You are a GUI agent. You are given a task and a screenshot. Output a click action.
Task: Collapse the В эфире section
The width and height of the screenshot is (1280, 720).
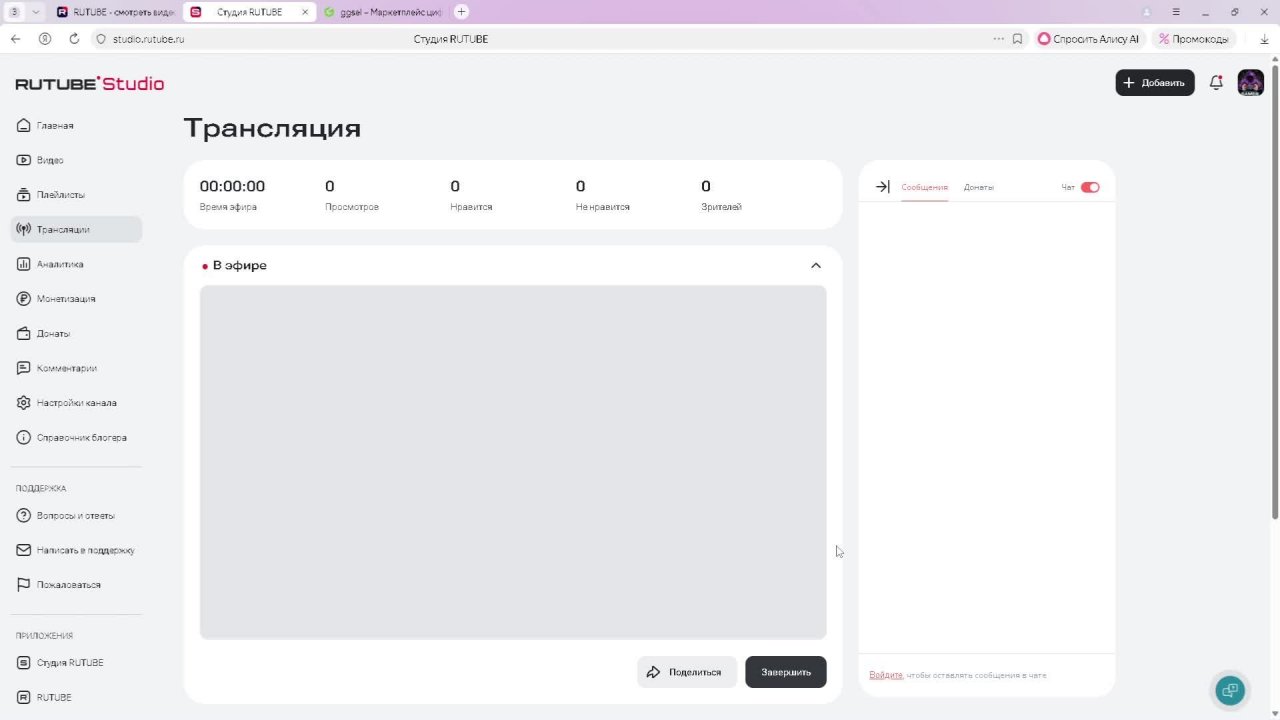coord(816,265)
